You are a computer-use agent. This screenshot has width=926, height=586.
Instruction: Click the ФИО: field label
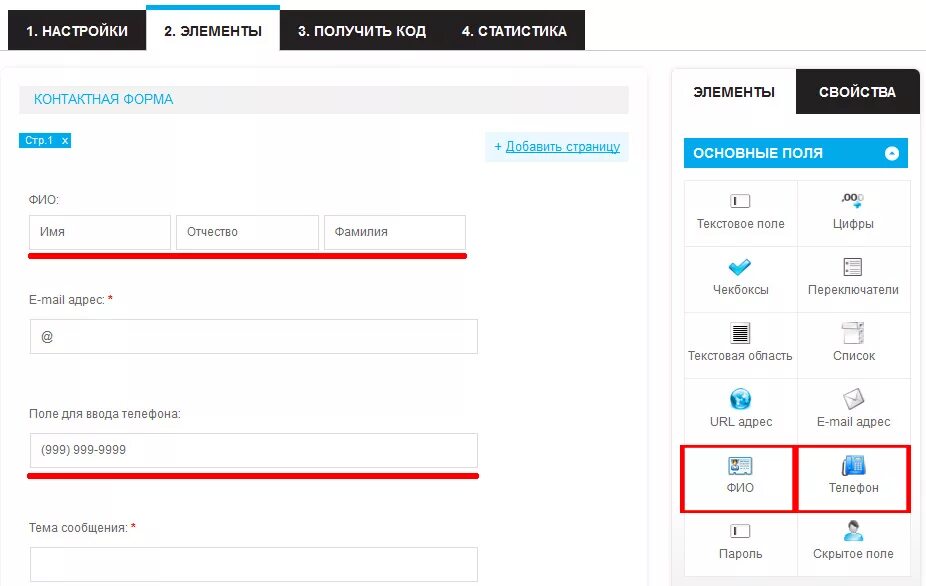44,200
